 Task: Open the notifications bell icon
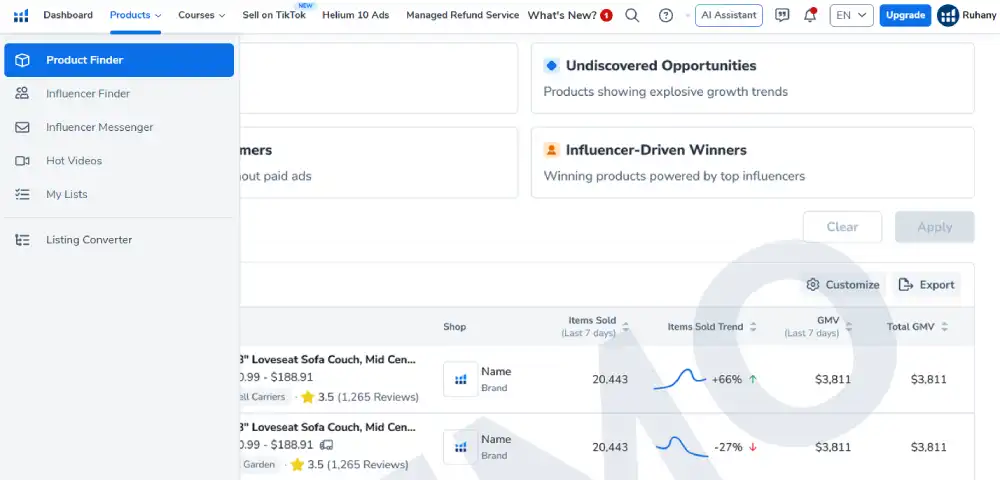click(x=810, y=15)
